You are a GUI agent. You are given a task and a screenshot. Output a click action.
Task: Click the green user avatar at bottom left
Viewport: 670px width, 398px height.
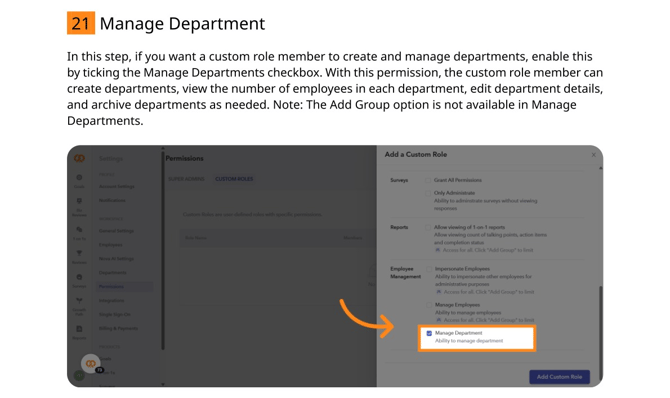pyautogui.click(x=79, y=376)
